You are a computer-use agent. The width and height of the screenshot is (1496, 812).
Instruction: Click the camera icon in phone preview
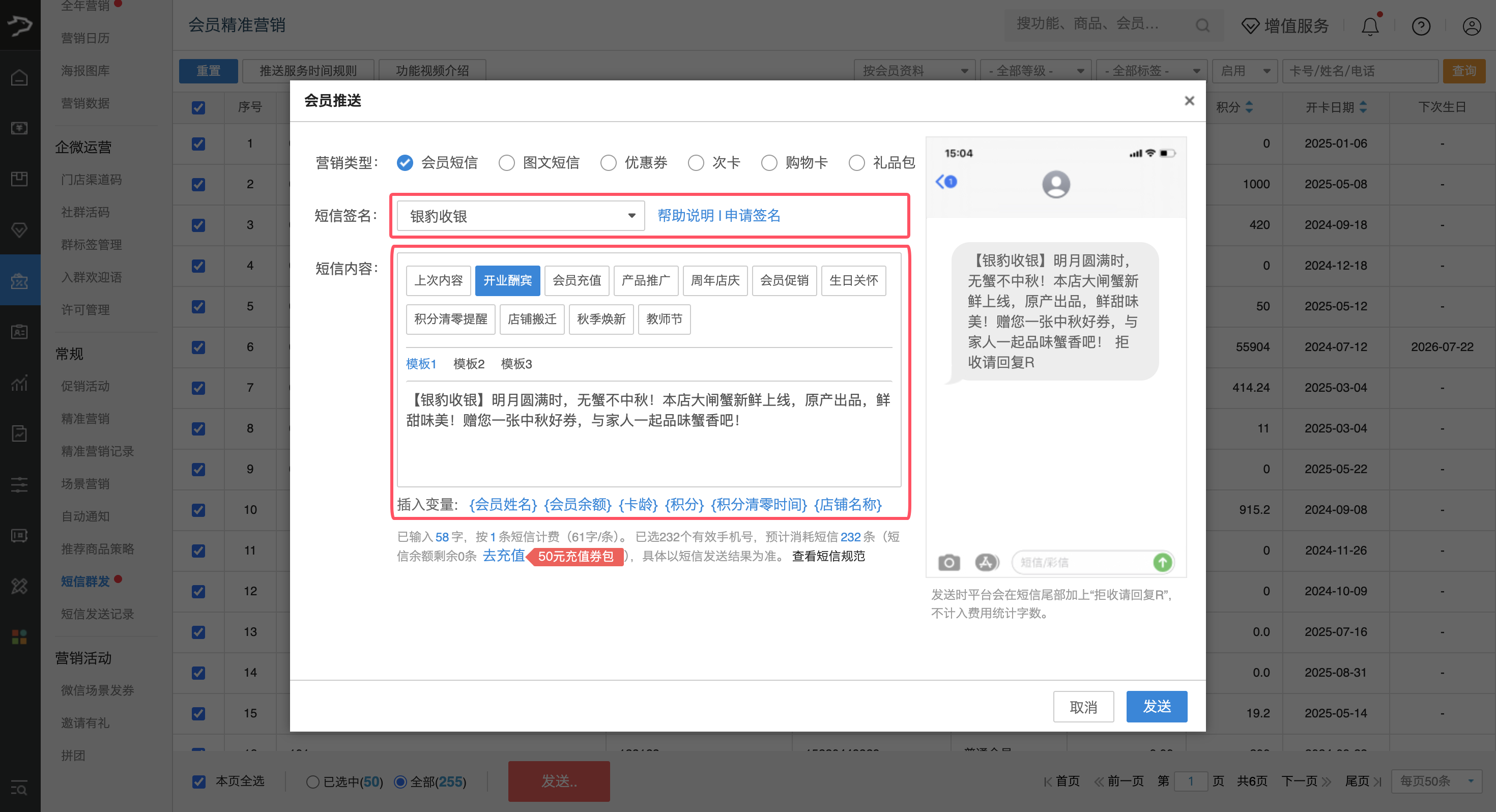(x=949, y=562)
